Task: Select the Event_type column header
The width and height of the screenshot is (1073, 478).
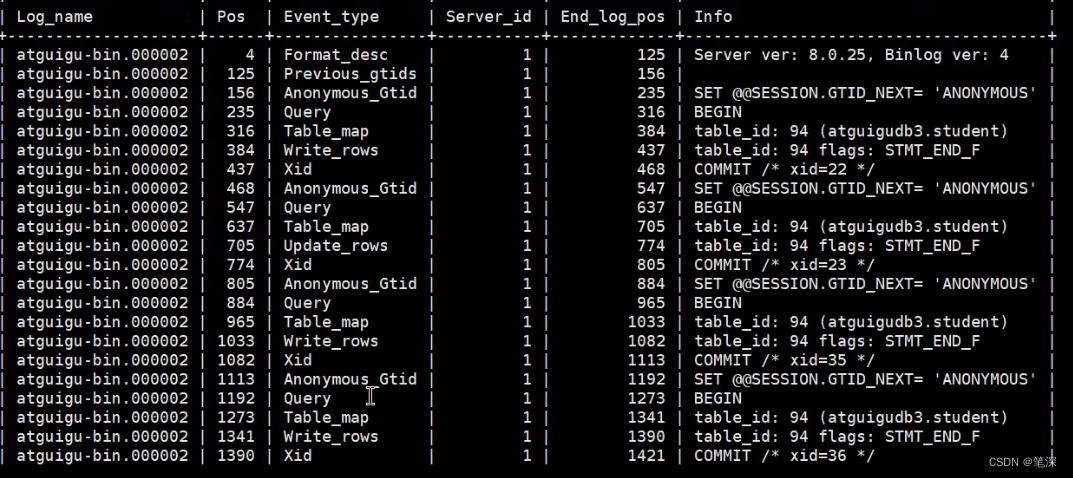Action: pyautogui.click(x=331, y=16)
